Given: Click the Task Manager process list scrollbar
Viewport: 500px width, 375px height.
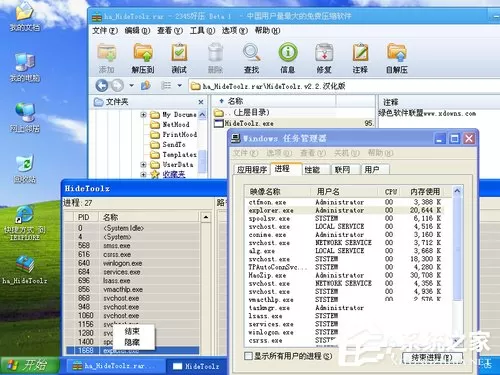Looking at the screenshot, I should [457, 243].
